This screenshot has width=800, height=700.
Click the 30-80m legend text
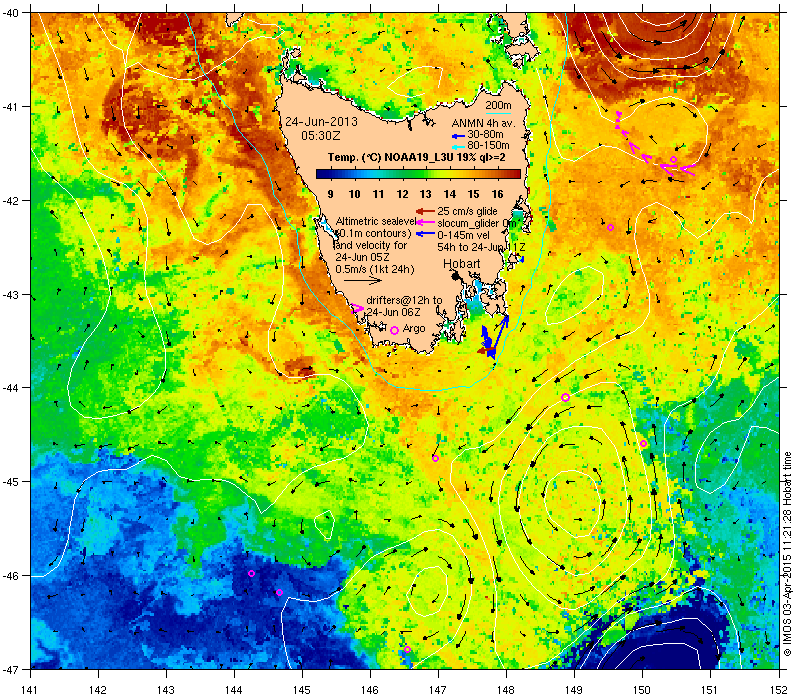[x=486, y=135]
